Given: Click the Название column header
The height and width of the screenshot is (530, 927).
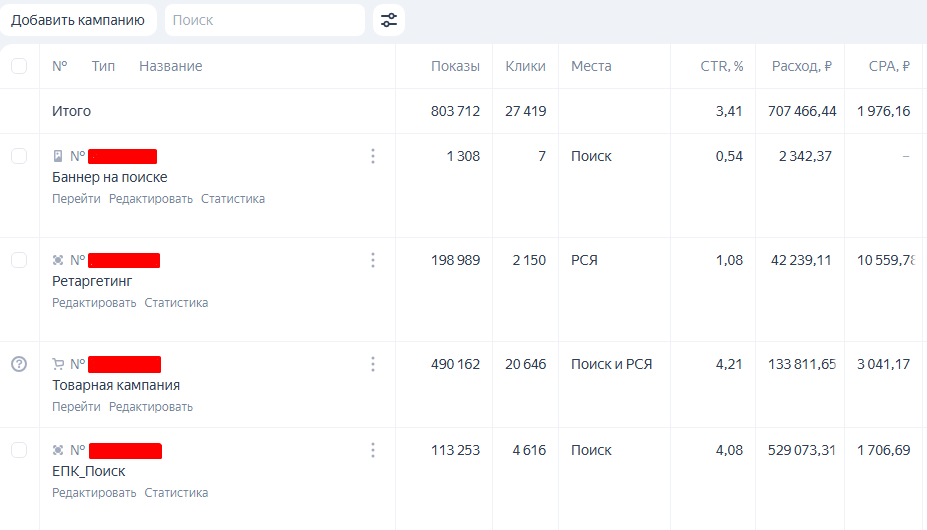Looking at the screenshot, I should pos(170,66).
